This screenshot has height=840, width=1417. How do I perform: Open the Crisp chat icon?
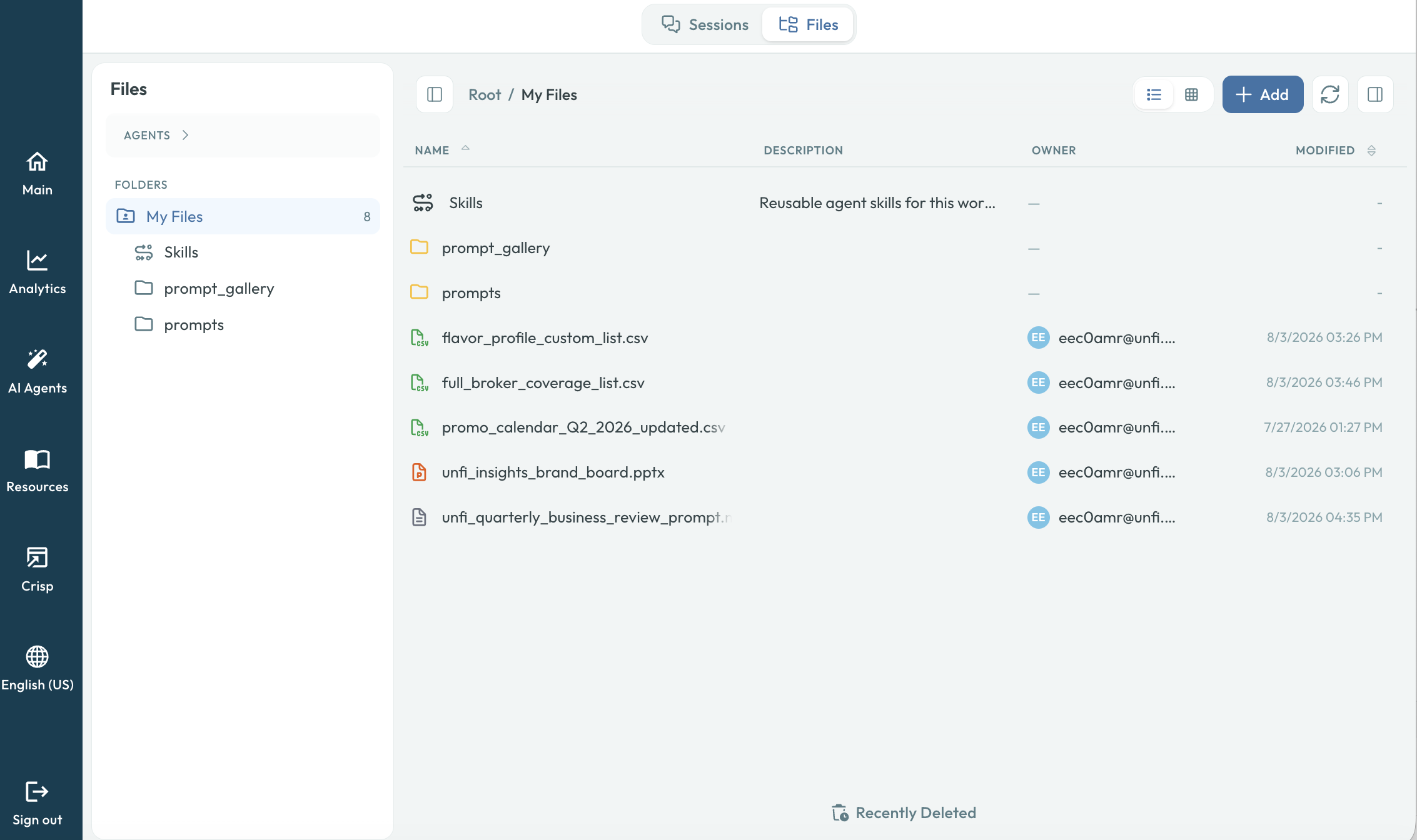point(37,557)
